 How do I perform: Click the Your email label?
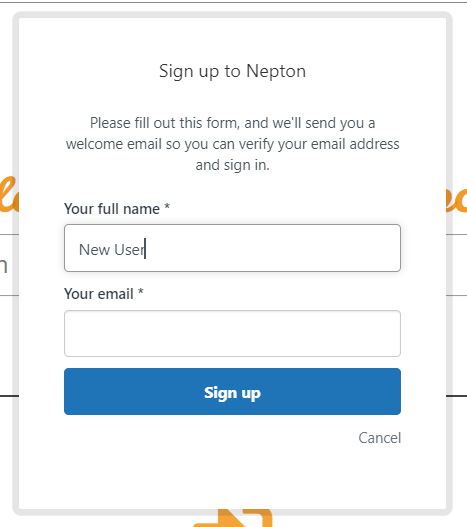[99, 294]
